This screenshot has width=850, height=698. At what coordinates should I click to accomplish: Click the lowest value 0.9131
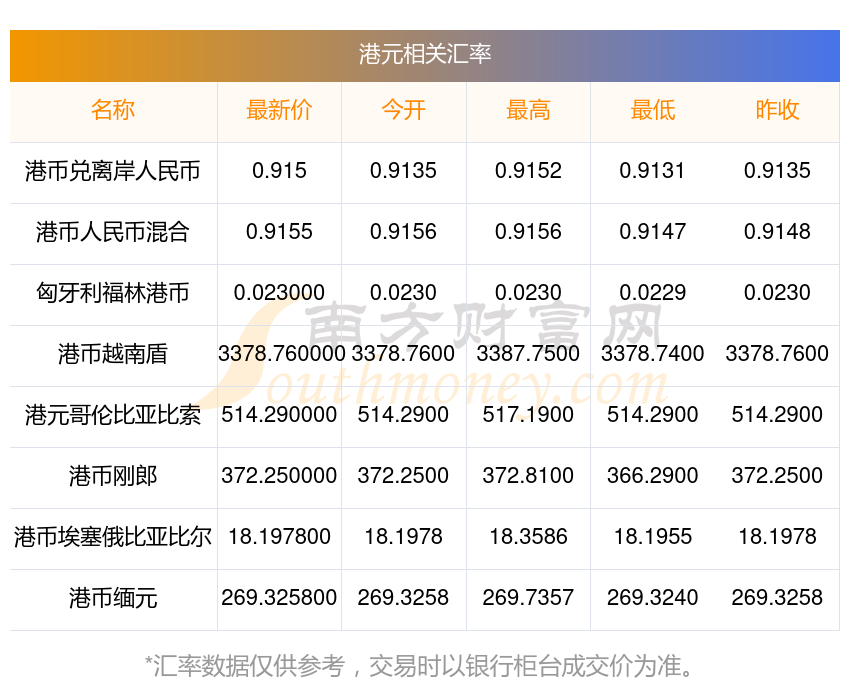(x=653, y=171)
